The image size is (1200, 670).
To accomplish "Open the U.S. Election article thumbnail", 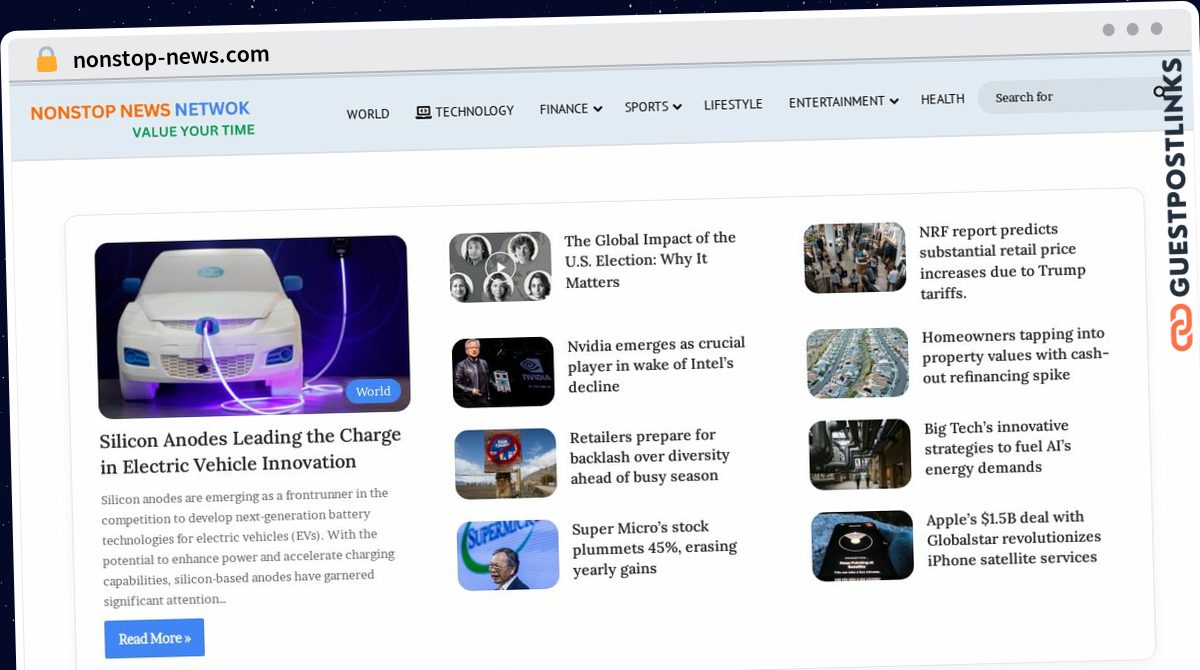I will tap(500, 267).
